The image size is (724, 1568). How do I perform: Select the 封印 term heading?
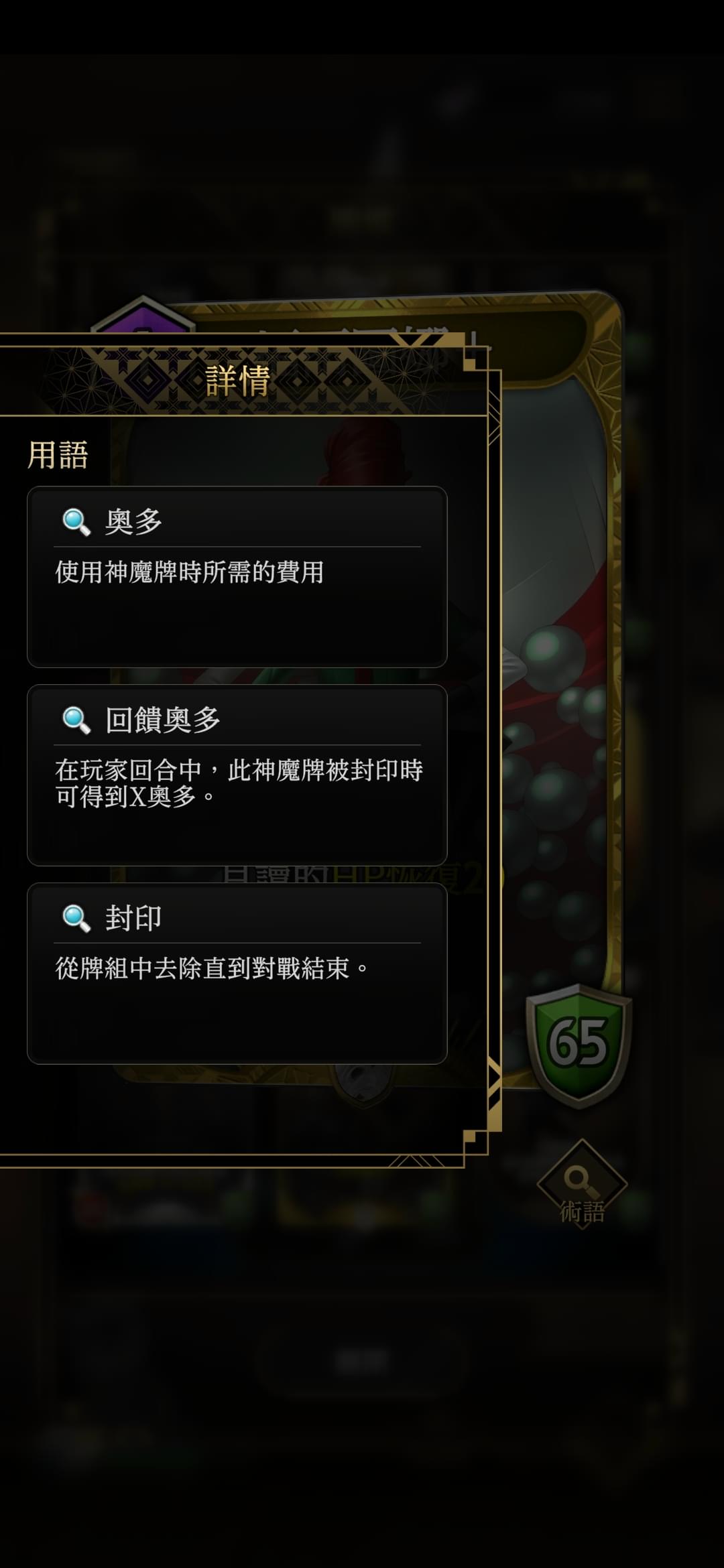133,919
